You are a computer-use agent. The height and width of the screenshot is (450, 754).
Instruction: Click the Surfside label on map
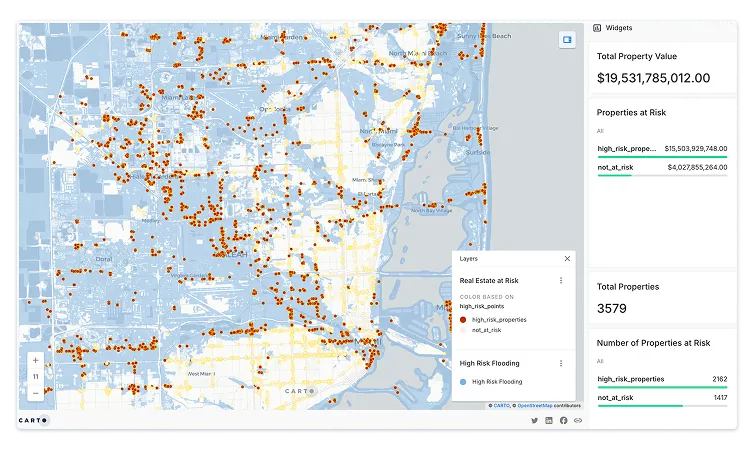pos(478,152)
